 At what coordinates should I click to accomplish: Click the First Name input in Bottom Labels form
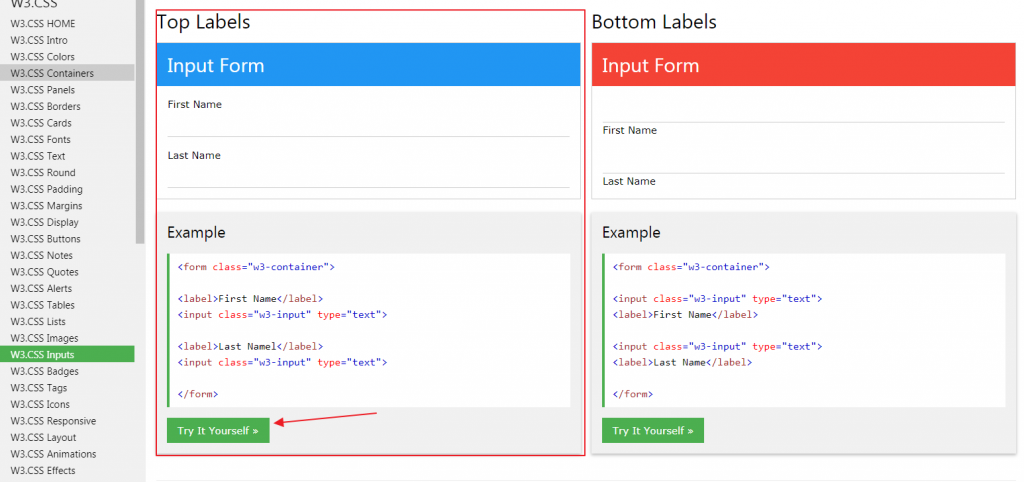803,110
